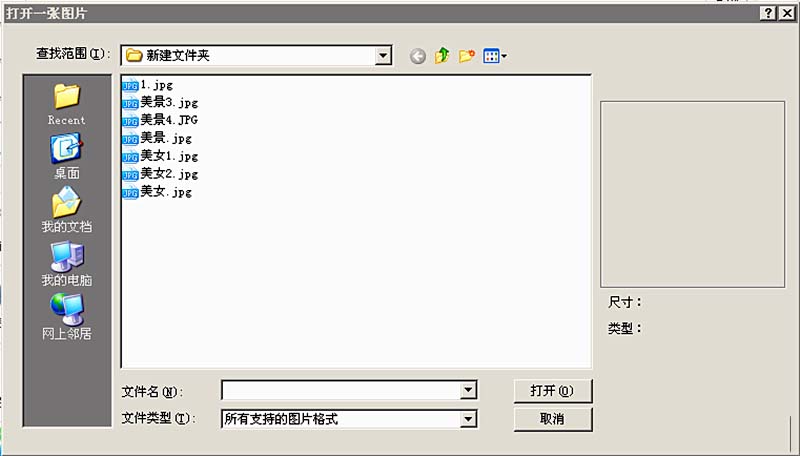This screenshot has width=800, height=456.
Task: Select file name 美景.jpg
Action: click(166, 139)
